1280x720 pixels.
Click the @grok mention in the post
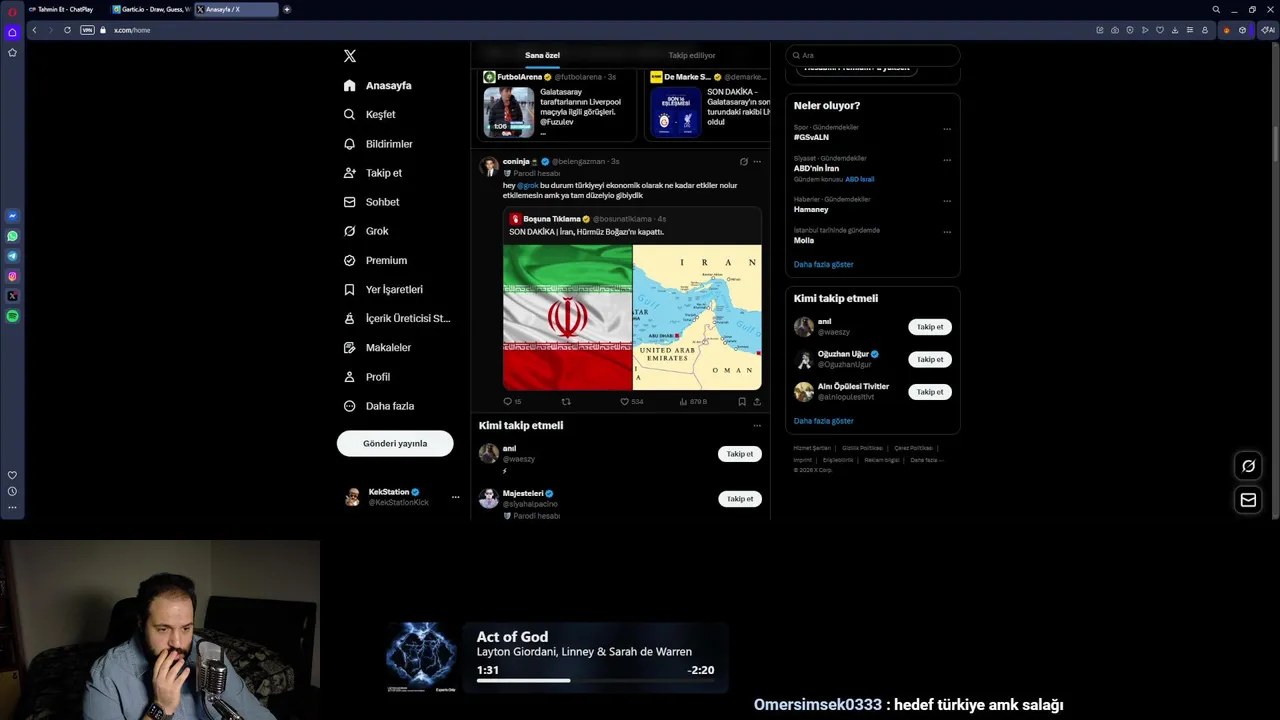pyautogui.click(x=528, y=185)
